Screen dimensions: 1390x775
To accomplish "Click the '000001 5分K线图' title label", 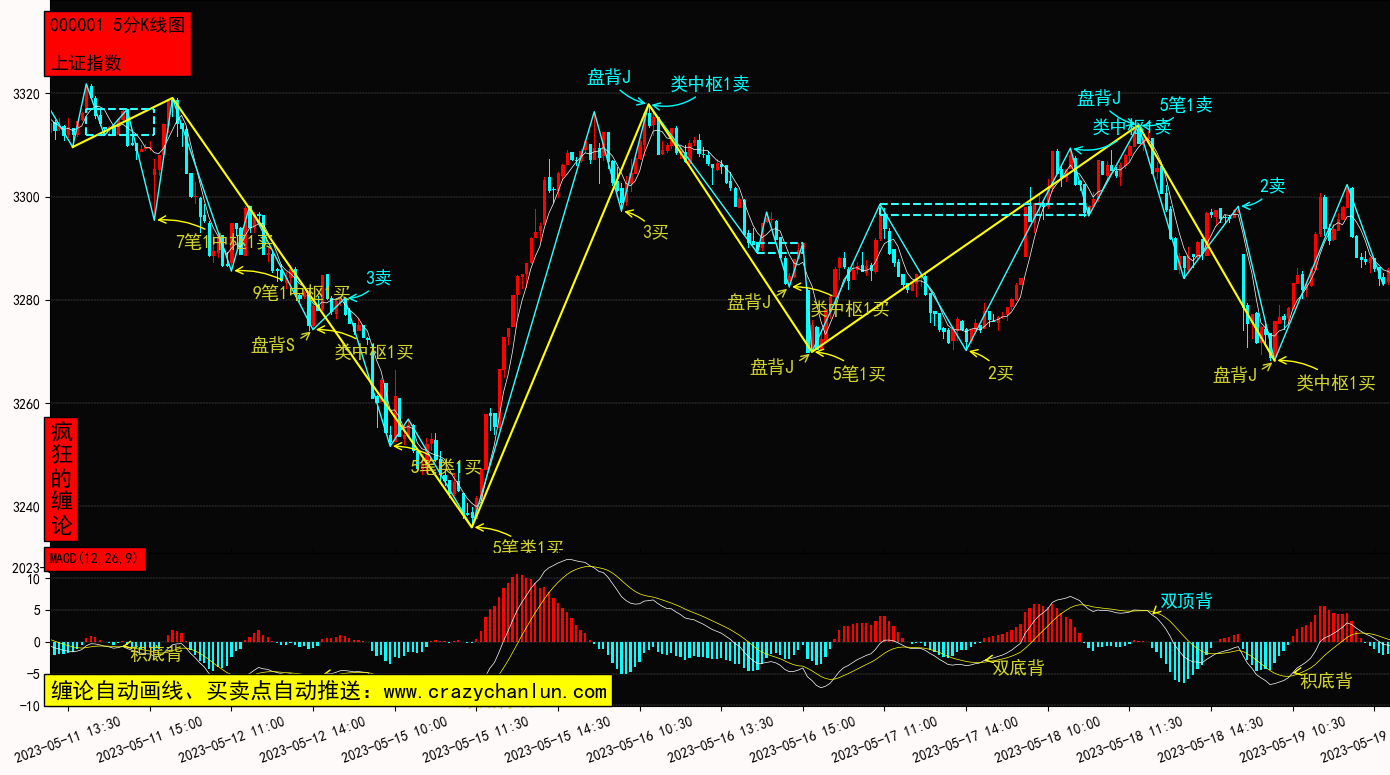I will click(118, 26).
